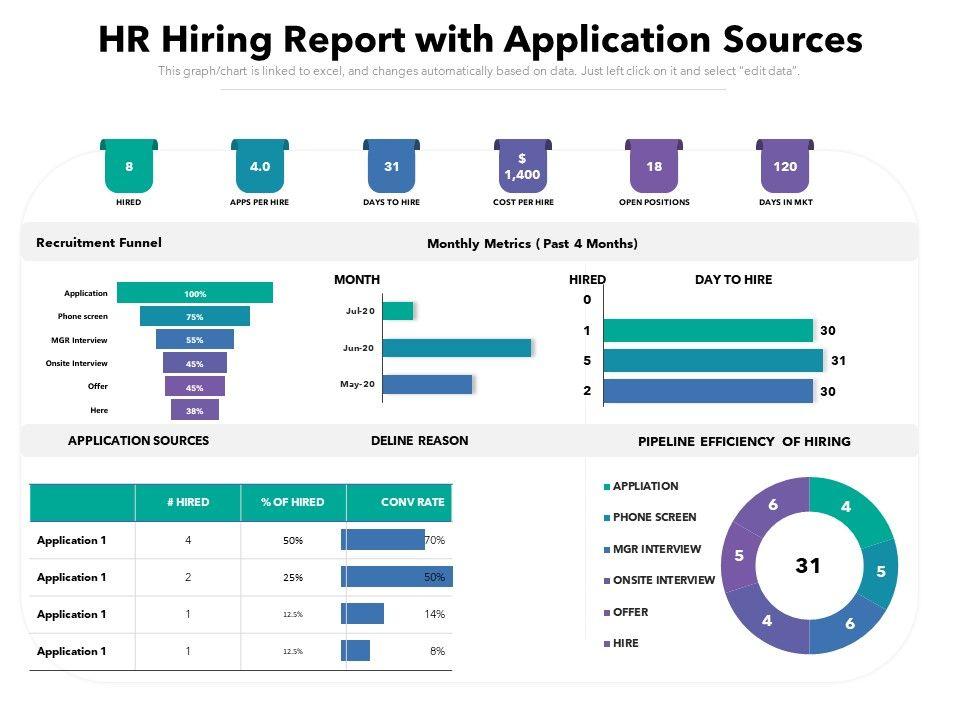Select the 38% funnel bar labeled Here

195,410
